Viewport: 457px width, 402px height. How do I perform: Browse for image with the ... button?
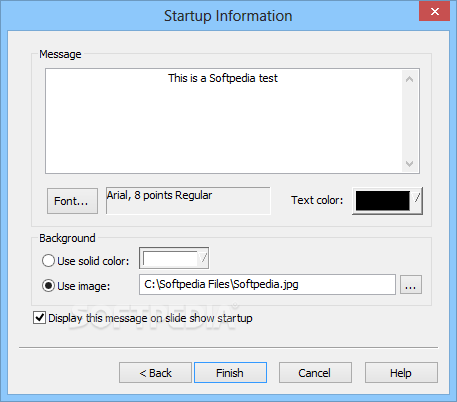pyautogui.click(x=411, y=284)
